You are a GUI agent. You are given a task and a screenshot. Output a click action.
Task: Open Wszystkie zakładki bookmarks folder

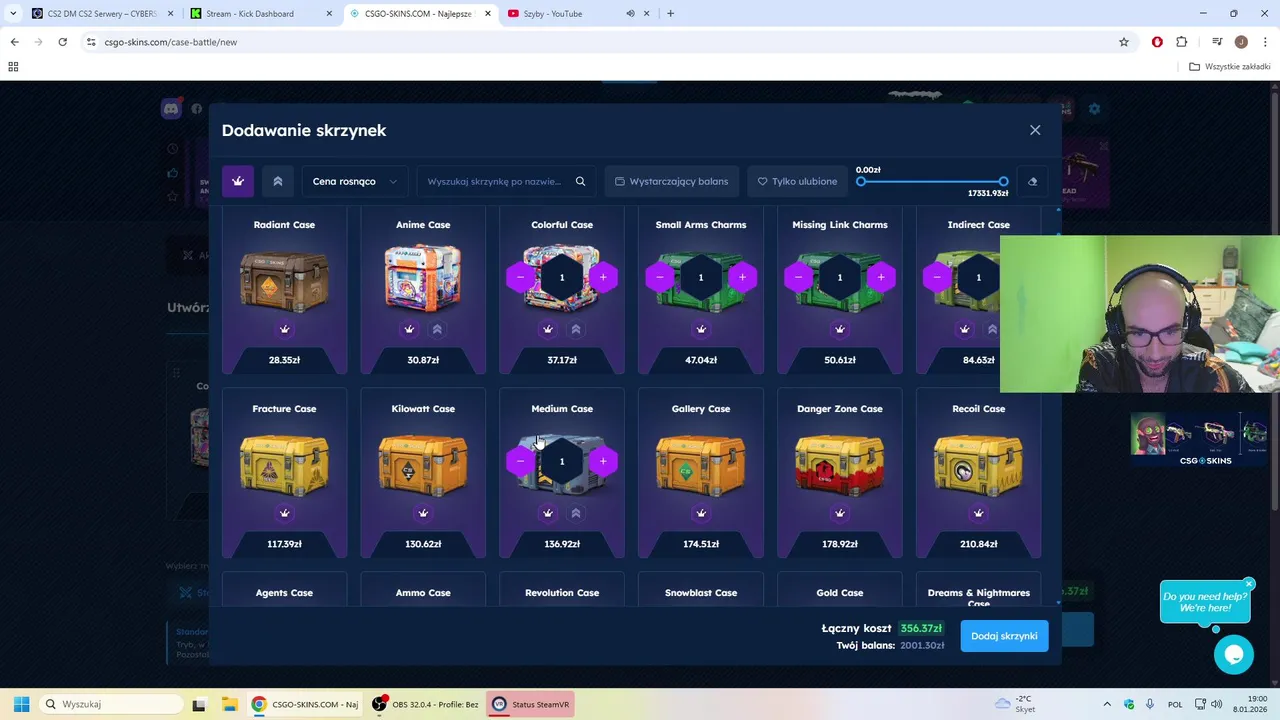tap(1229, 67)
